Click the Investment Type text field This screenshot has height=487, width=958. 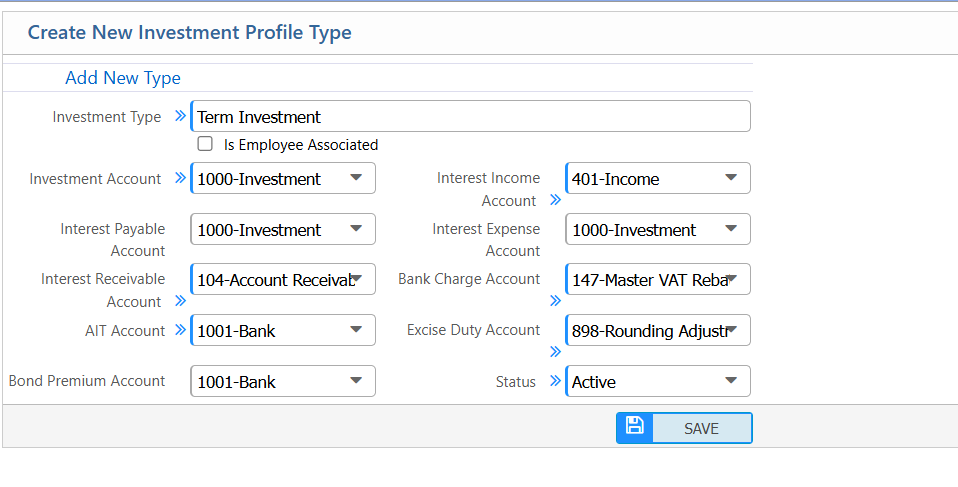(x=470, y=117)
